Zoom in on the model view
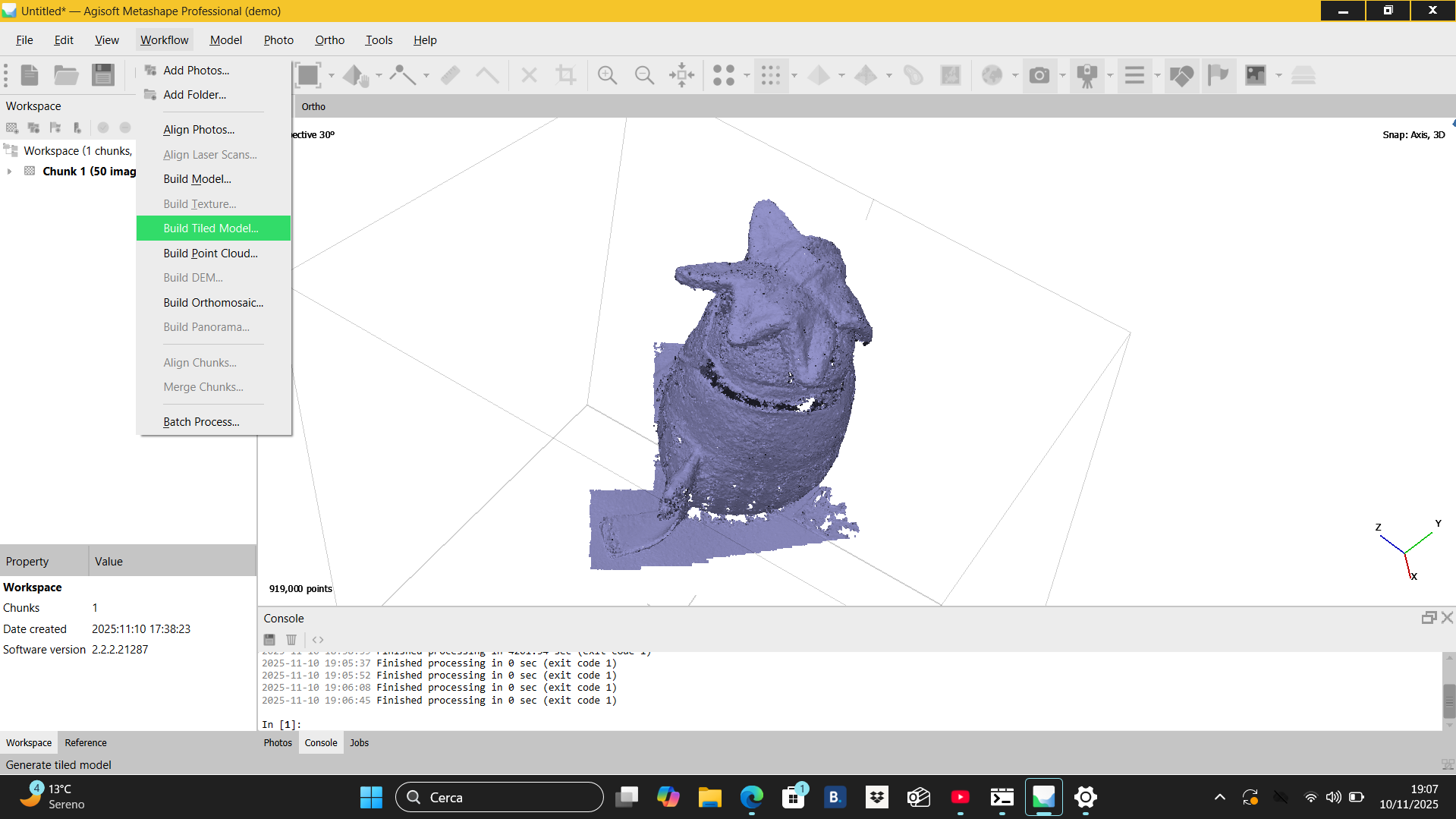Image resolution: width=1456 pixels, height=819 pixels. [607, 75]
